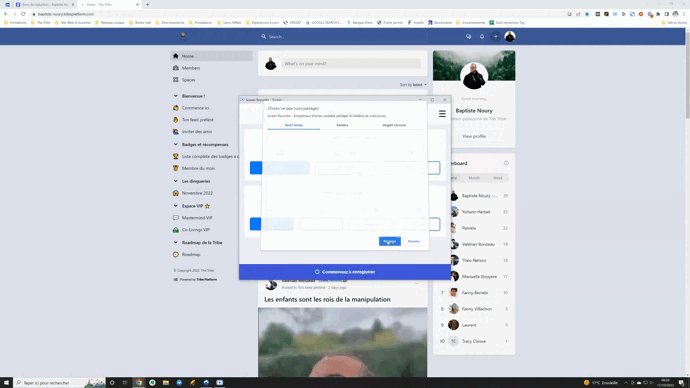The height and width of the screenshot is (388, 690).
Task: Click the plus create icon in header
Action: coord(495,37)
